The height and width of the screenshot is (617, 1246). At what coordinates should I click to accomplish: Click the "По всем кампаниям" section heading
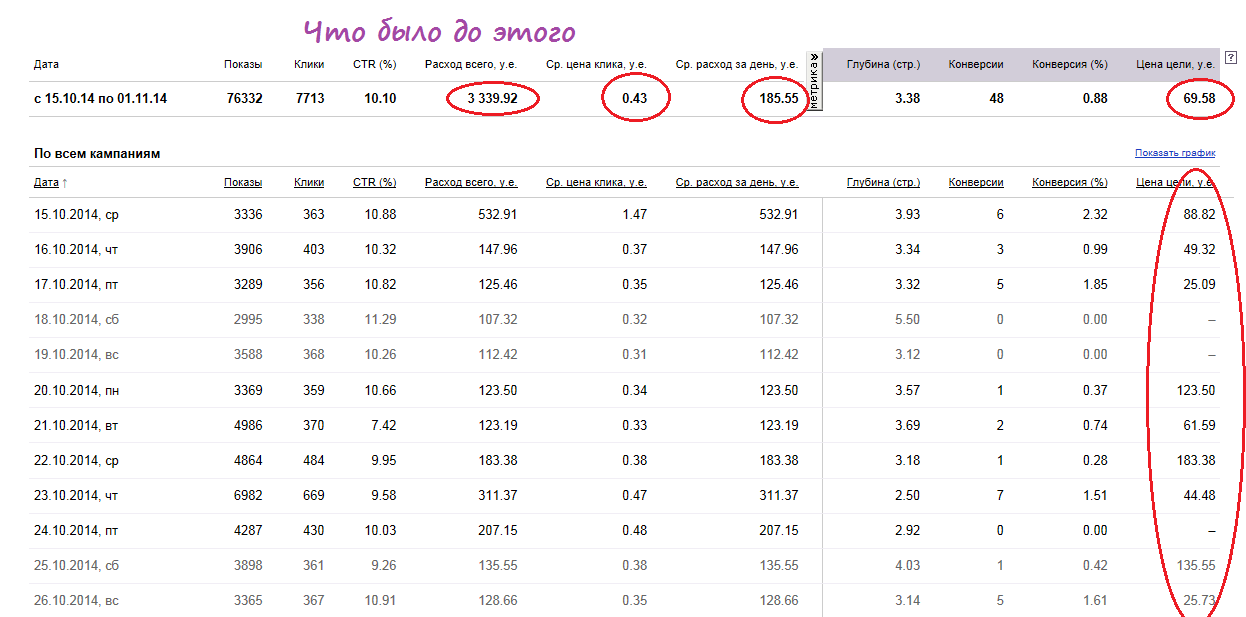click(97, 154)
